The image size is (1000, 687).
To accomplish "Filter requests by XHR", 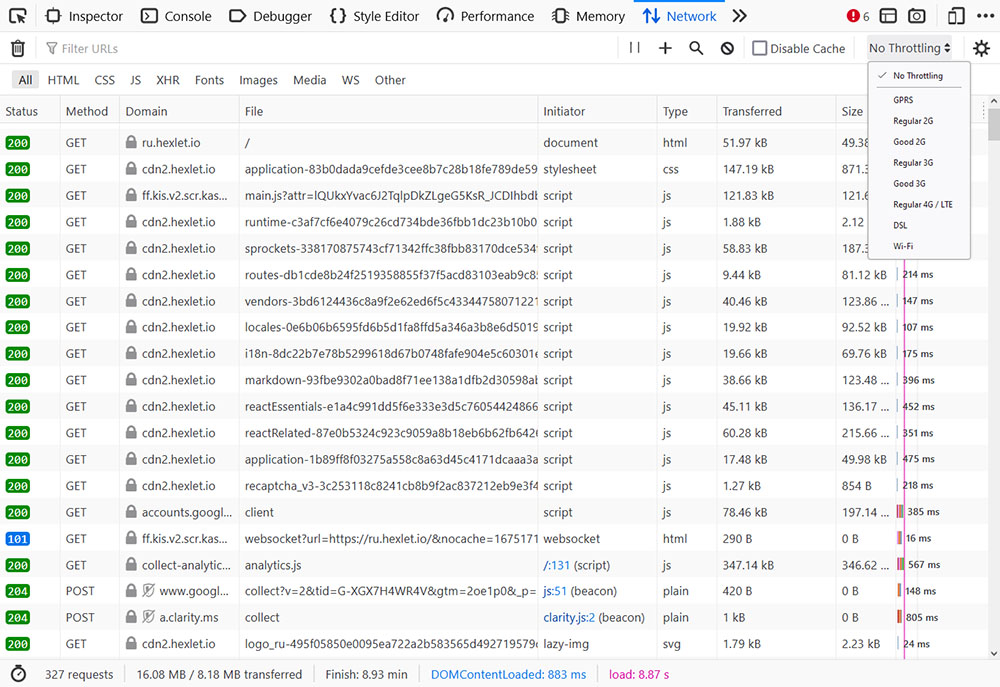I will pos(167,80).
